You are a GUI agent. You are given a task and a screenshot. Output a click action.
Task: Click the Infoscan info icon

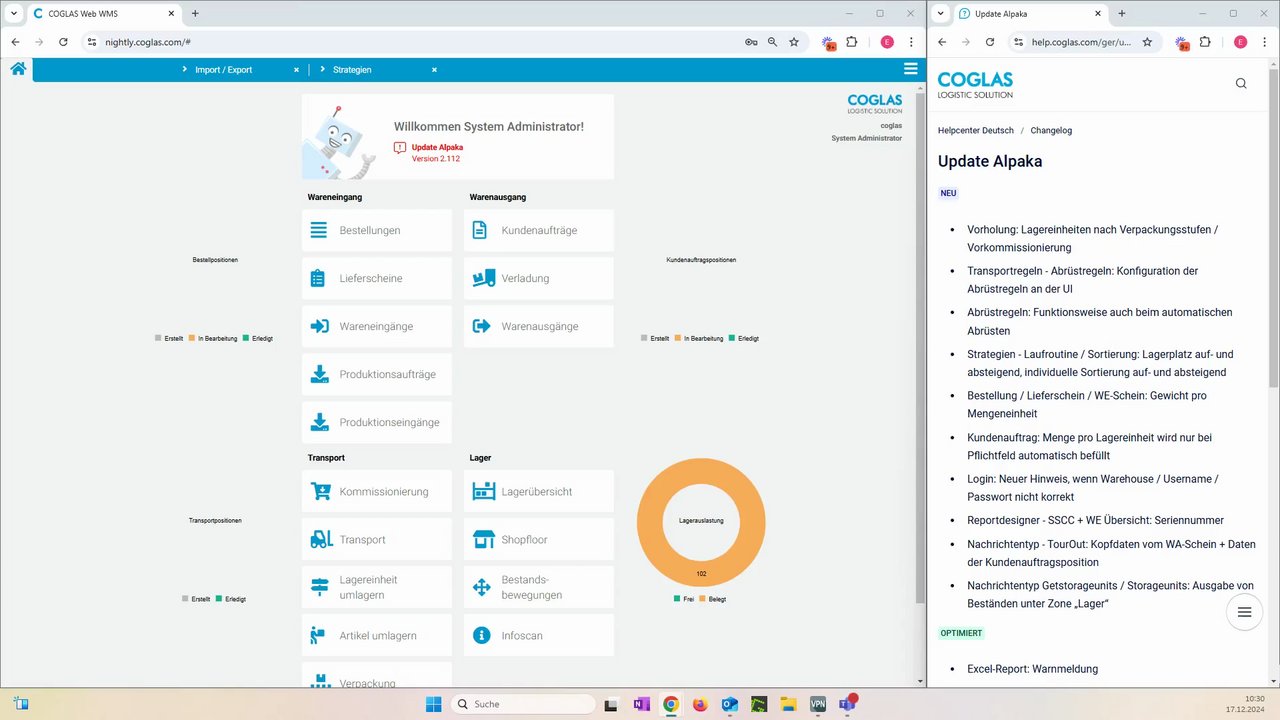pos(481,635)
